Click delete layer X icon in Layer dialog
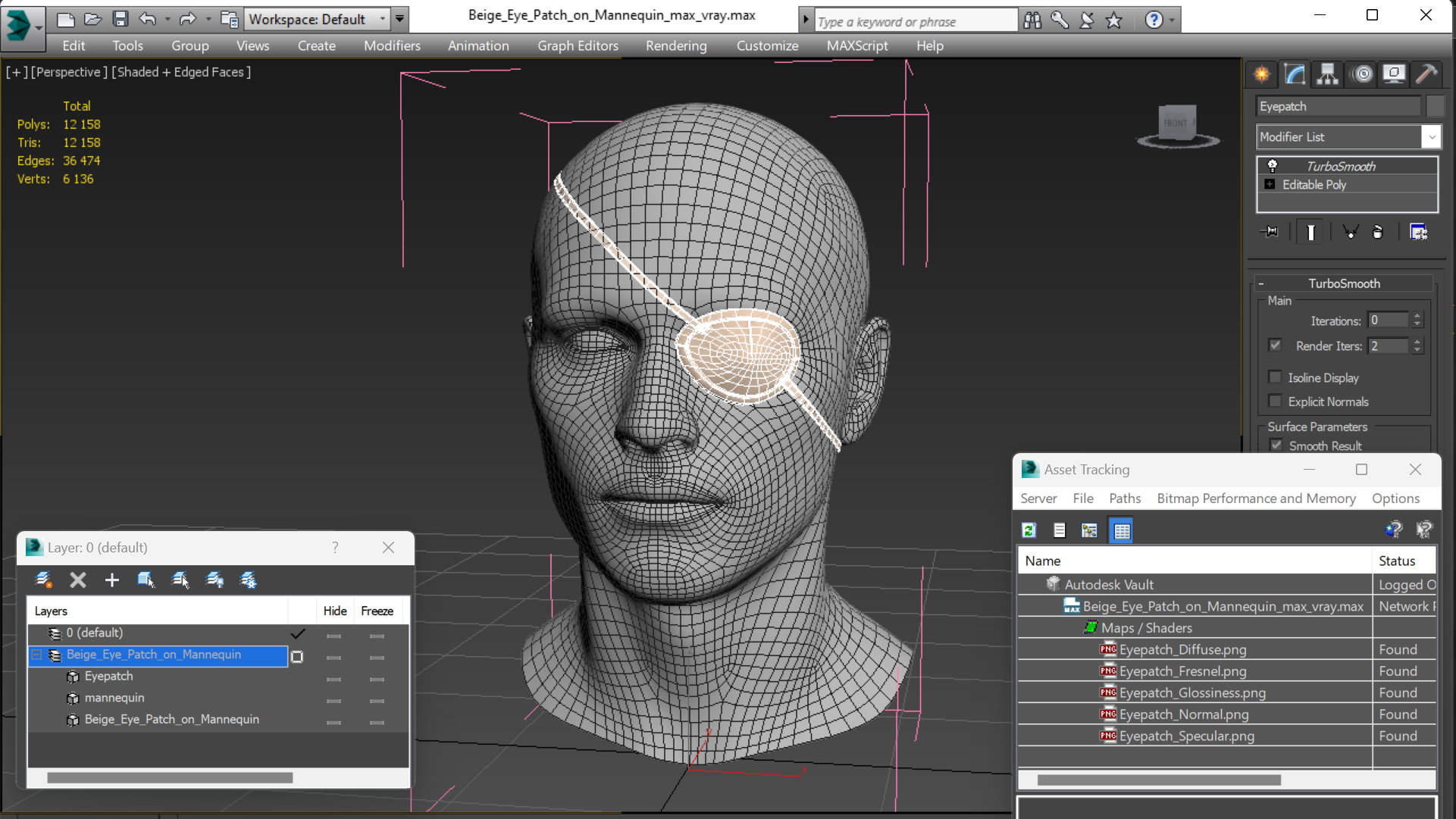1456x819 pixels. [x=77, y=580]
